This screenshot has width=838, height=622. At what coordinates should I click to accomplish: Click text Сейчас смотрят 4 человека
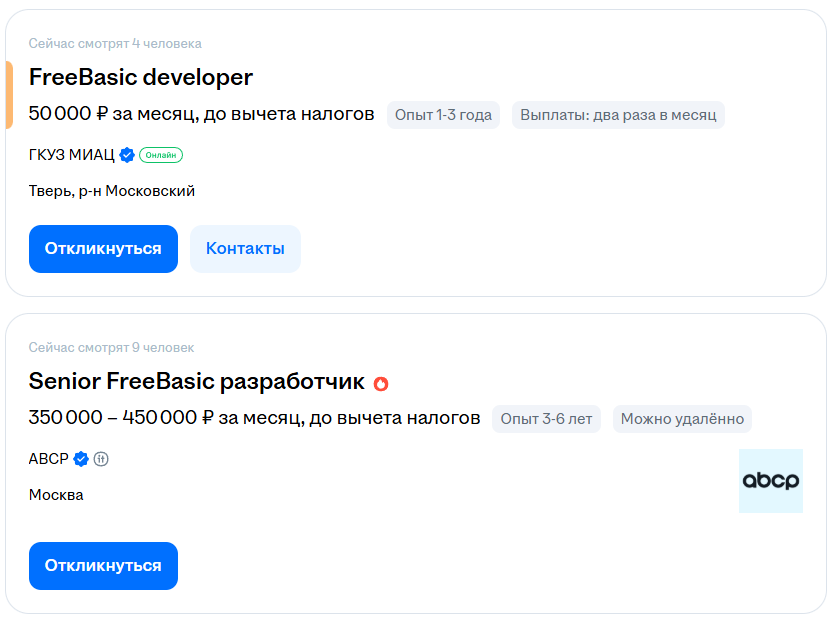[x=115, y=44]
